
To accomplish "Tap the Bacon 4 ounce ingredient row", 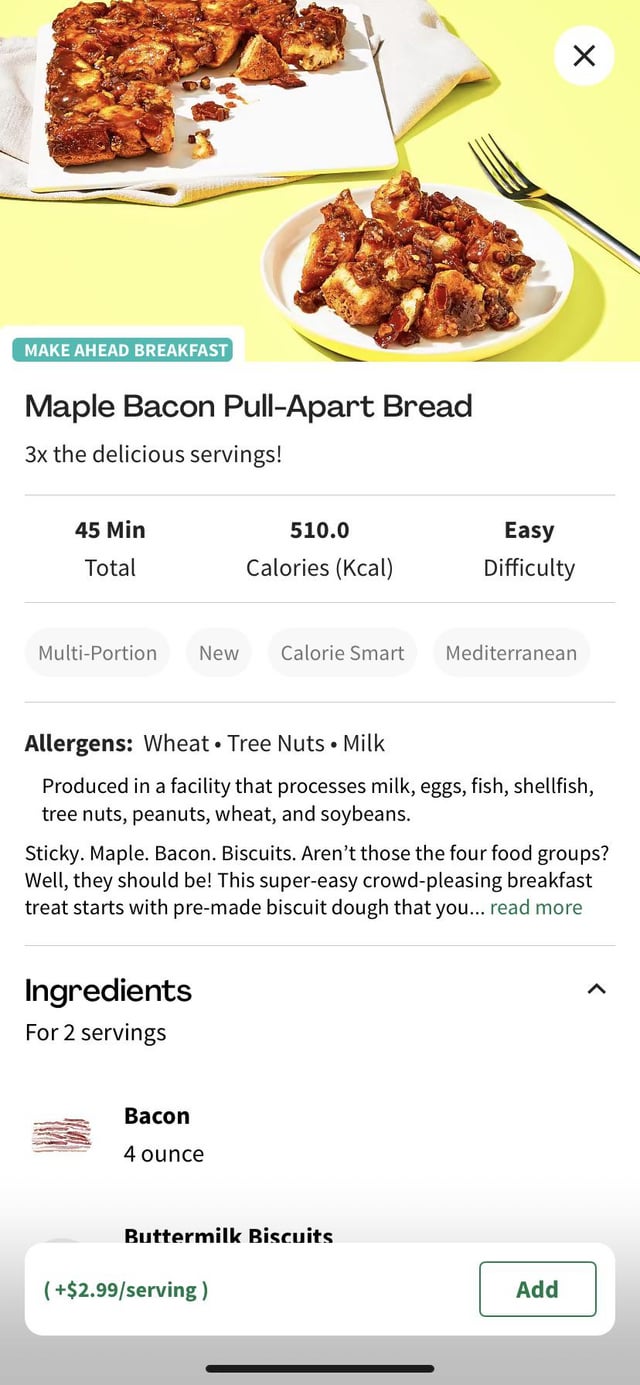I will pyautogui.click(x=164, y=1134).
